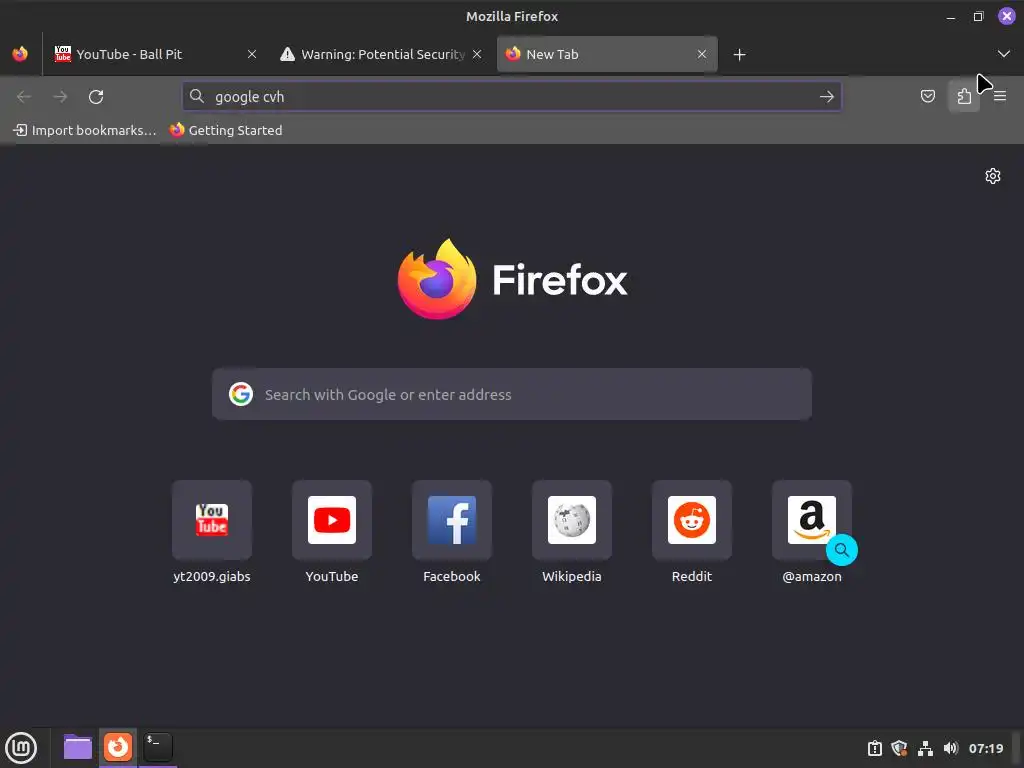Go forward with the forward arrow

pyautogui.click(x=60, y=97)
